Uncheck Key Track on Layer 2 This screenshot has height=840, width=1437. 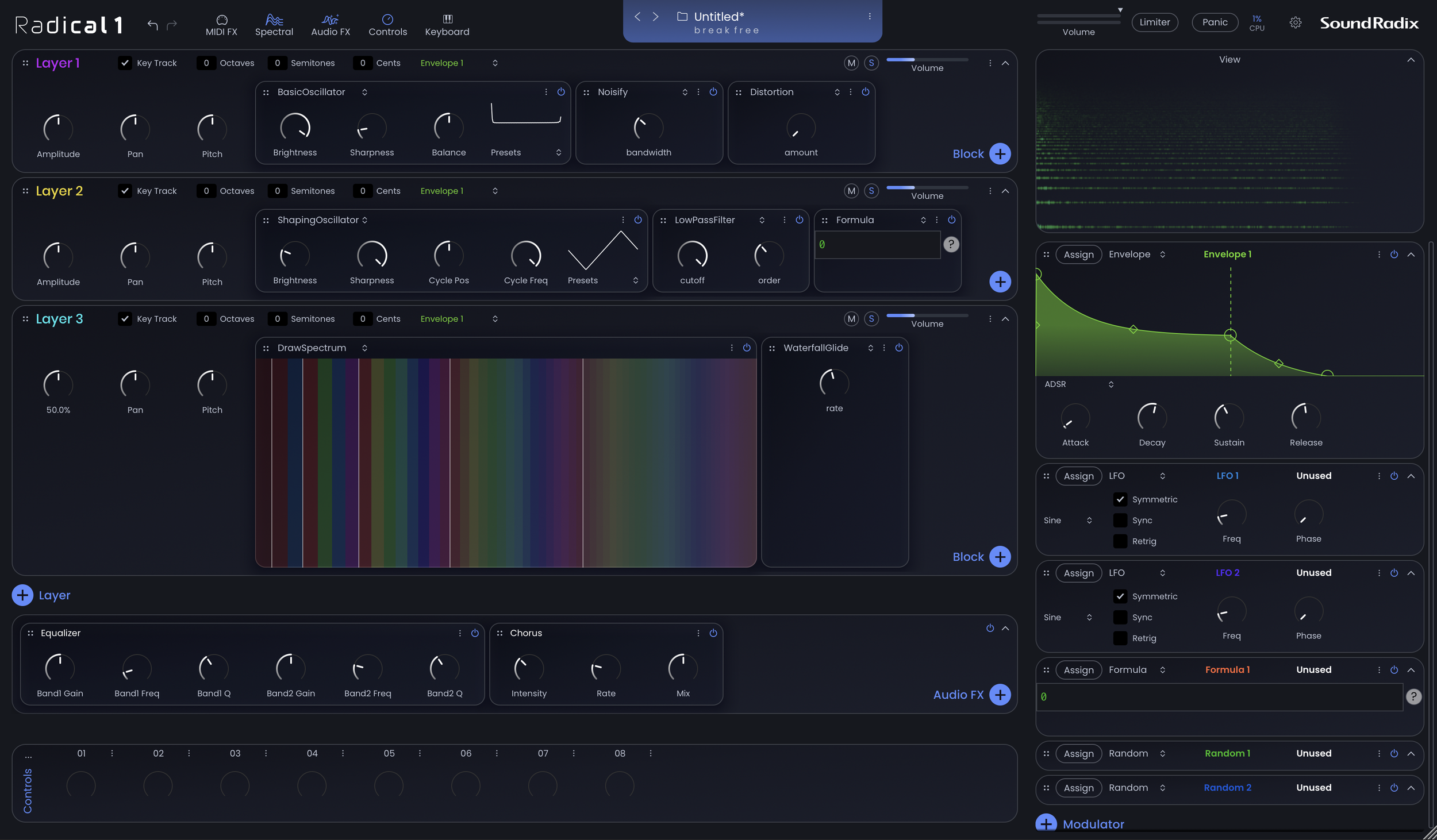(125, 191)
